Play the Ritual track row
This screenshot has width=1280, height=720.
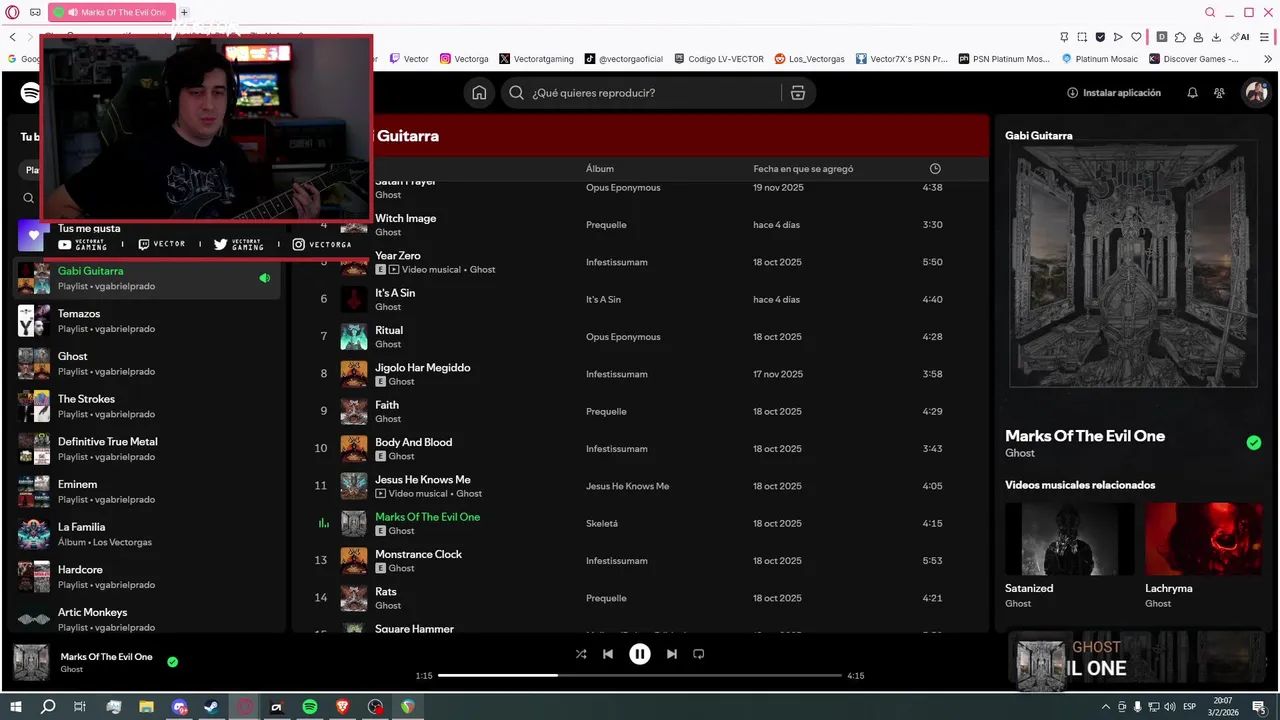click(x=640, y=337)
